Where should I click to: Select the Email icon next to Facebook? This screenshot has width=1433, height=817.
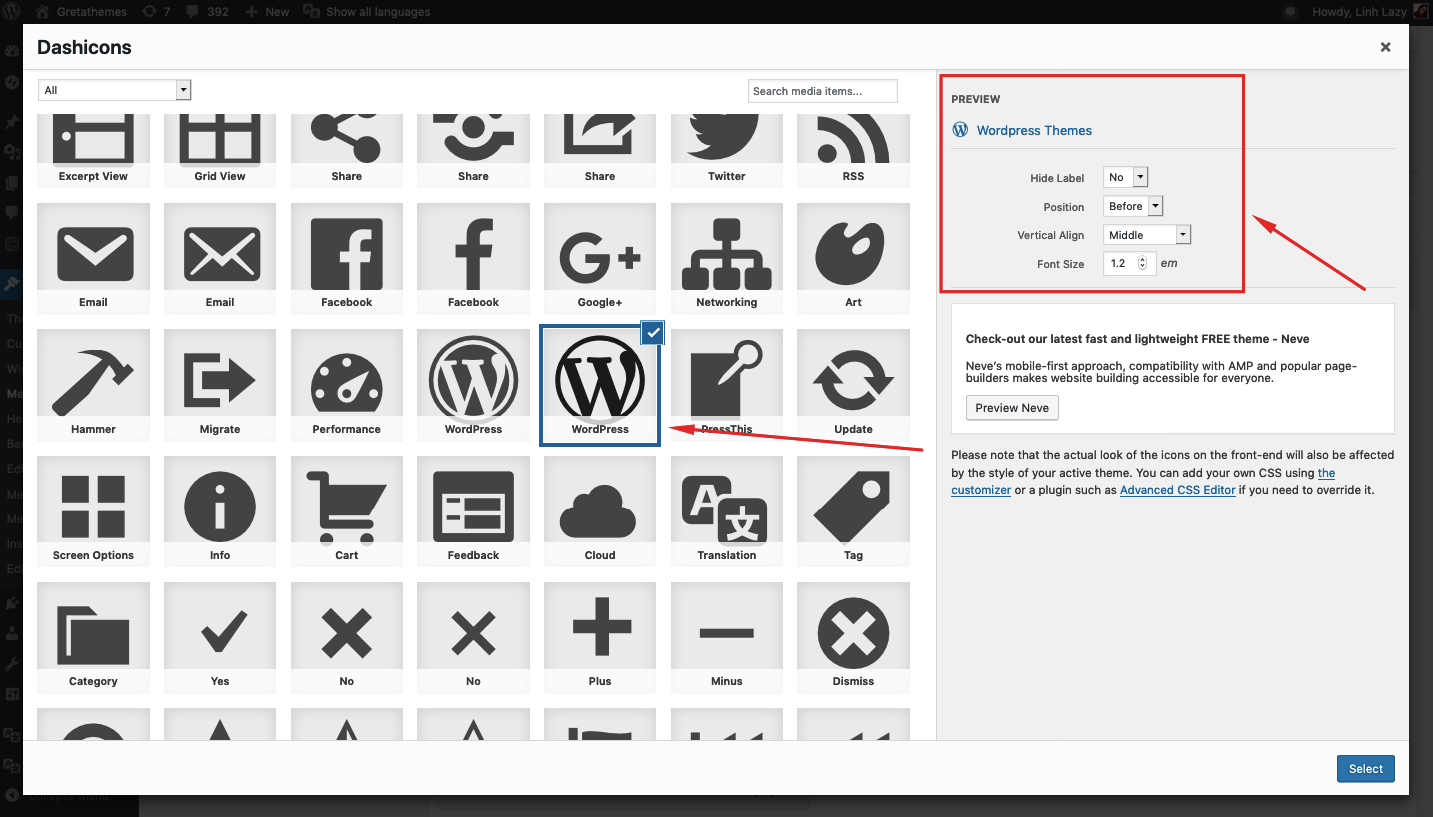(x=220, y=259)
